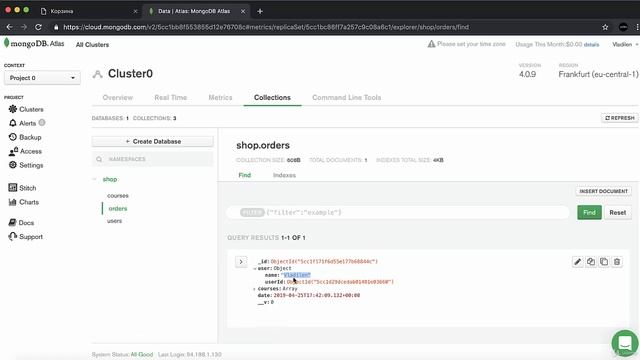This screenshot has width=640, height=360.
Task: Open Docs in the sidebar
Action: click(21, 222)
